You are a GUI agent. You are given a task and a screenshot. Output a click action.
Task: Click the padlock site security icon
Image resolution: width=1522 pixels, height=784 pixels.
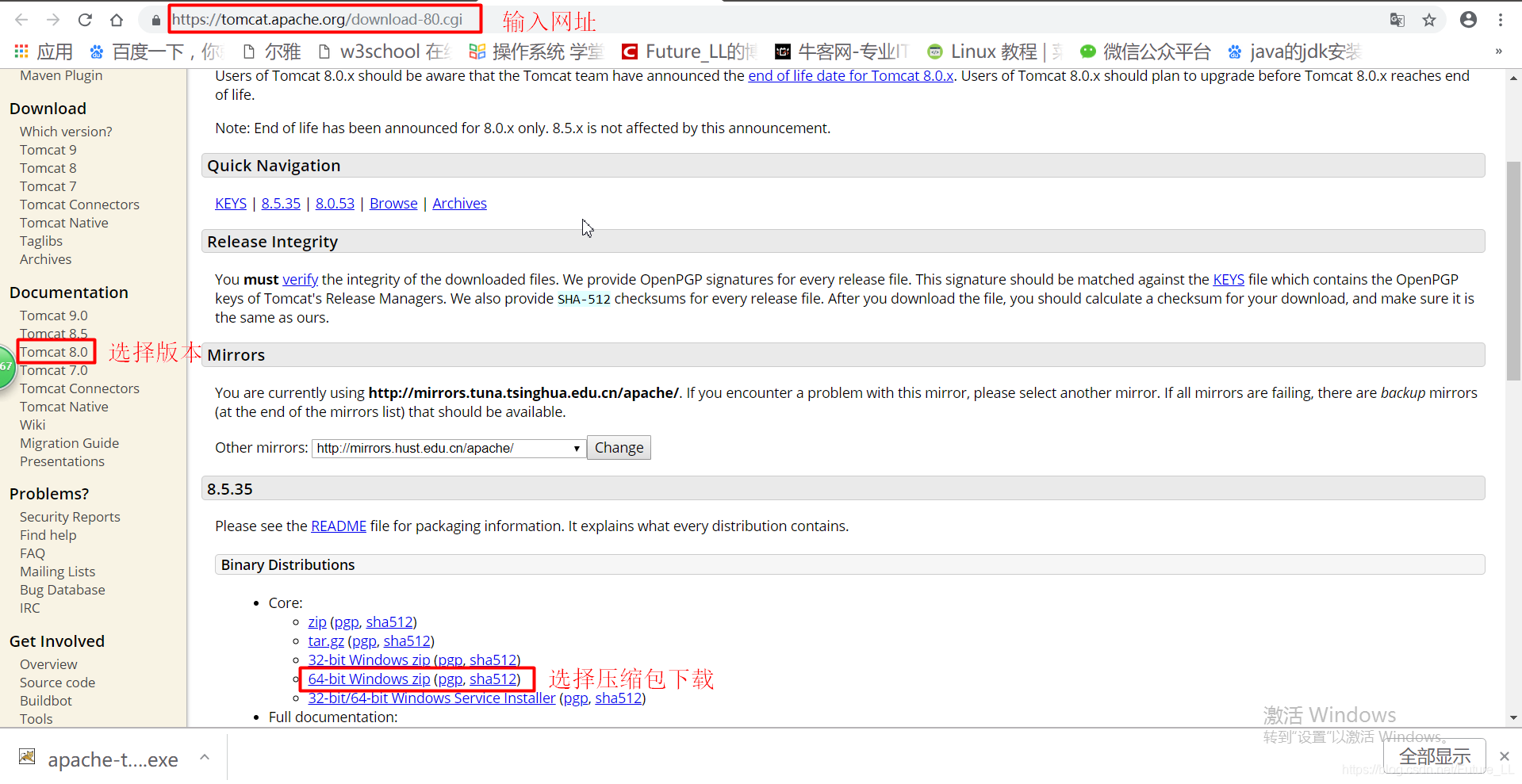click(x=155, y=20)
